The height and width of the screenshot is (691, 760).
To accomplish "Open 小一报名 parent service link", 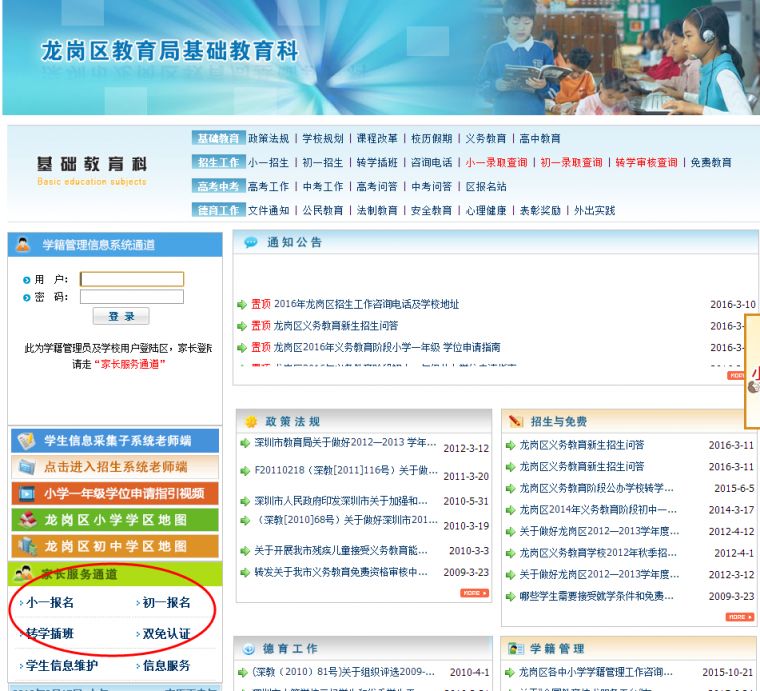I will 50,602.
